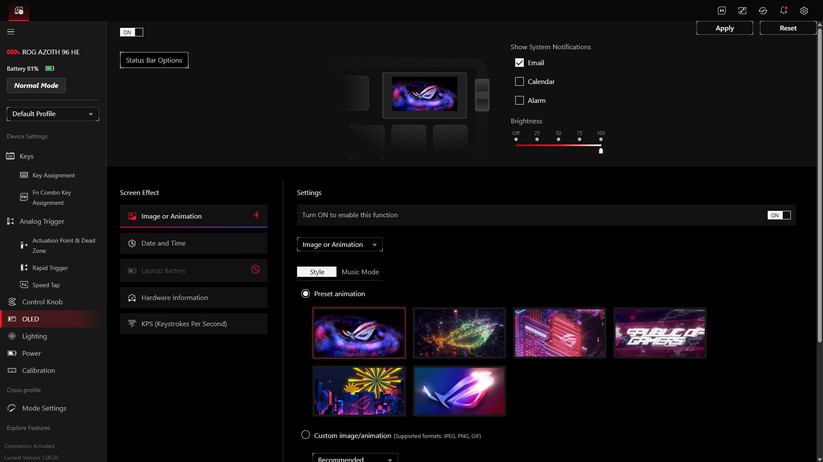This screenshot has height=462, width=823.
Task: Click the second screen icon in the top bar
Action: pos(742,10)
